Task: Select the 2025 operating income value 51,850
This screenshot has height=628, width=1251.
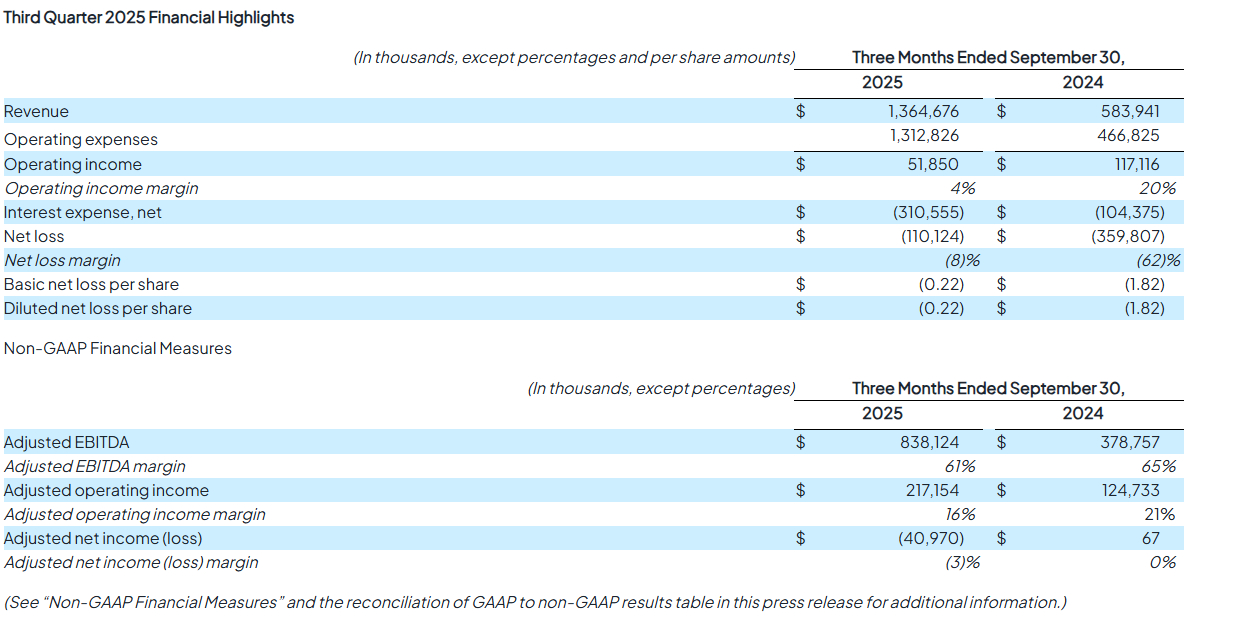Action: pos(932,164)
